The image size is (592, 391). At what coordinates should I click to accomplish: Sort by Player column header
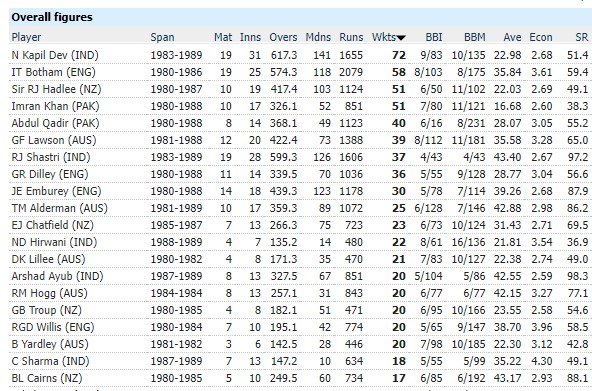click(26, 37)
